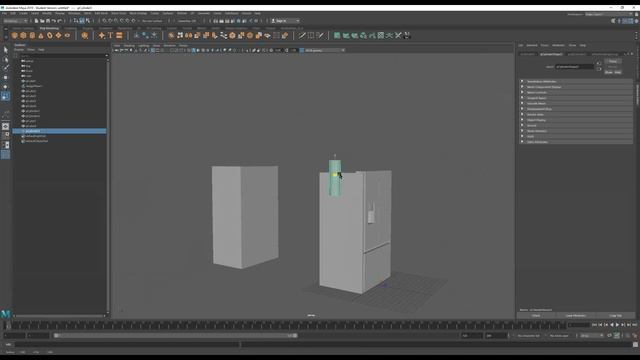Expand the Extra Attributes section
The height and width of the screenshot is (360, 640).
click(577, 142)
